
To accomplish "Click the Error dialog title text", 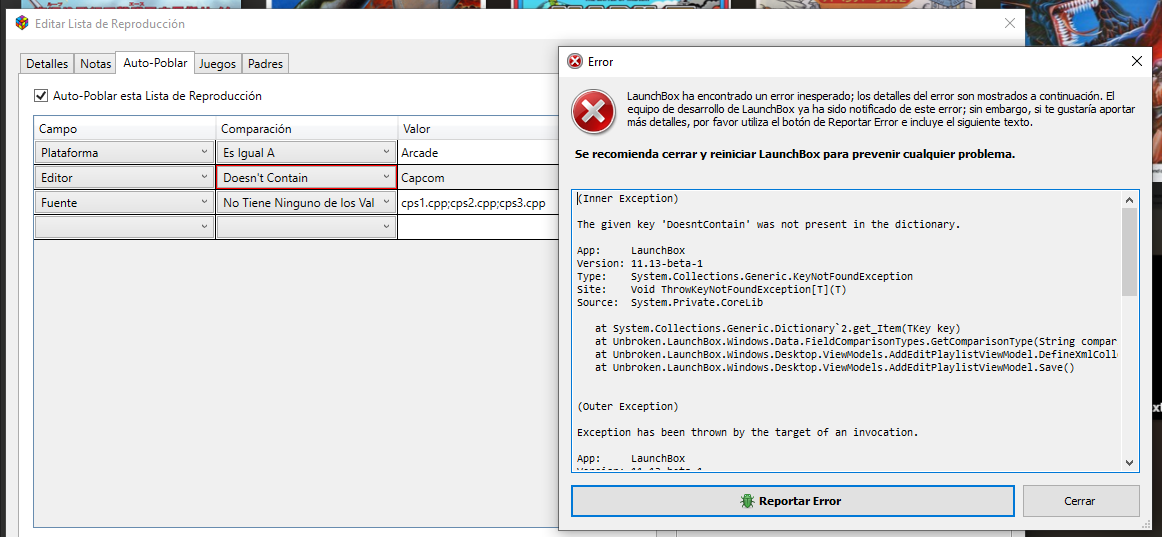I will pos(600,62).
